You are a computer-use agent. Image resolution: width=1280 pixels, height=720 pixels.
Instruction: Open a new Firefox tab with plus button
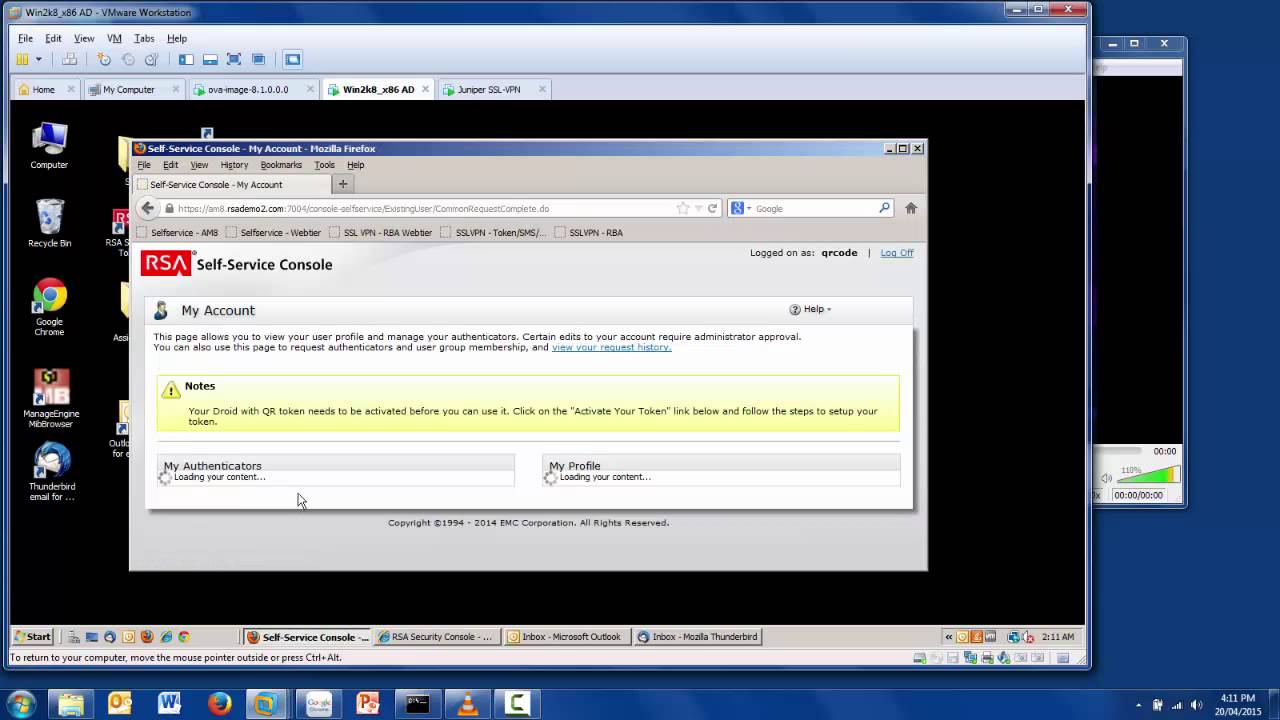tap(343, 184)
